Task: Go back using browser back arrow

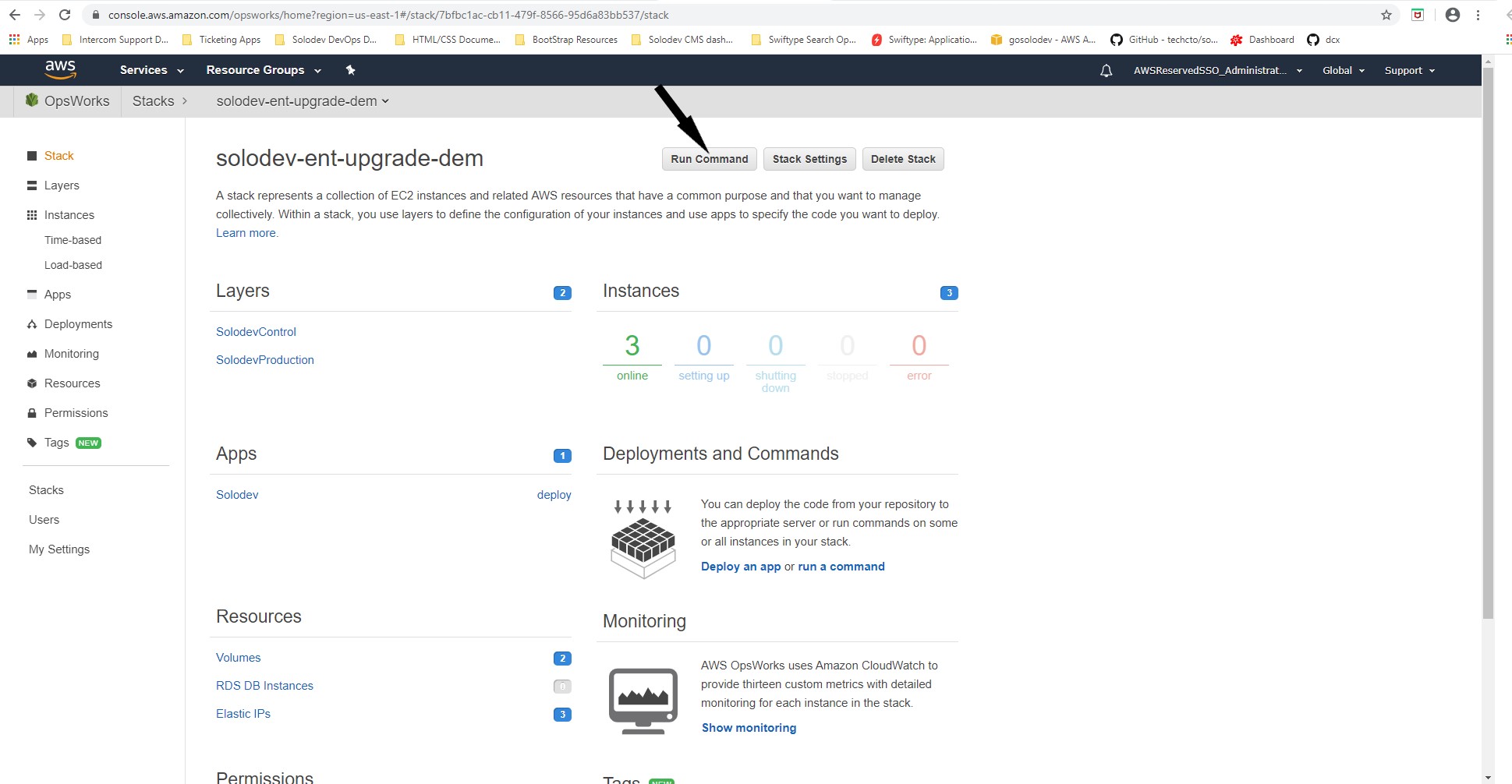Action: pos(15,15)
